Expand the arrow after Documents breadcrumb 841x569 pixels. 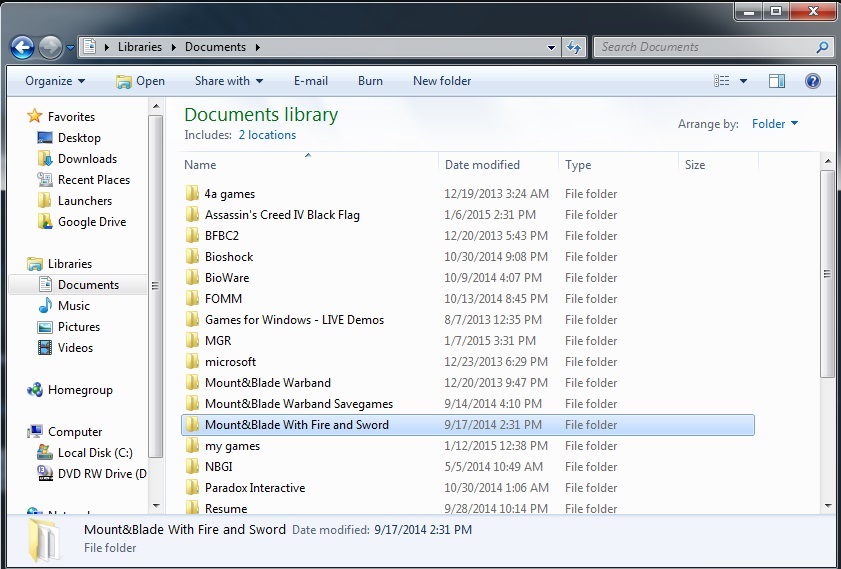point(257,47)
